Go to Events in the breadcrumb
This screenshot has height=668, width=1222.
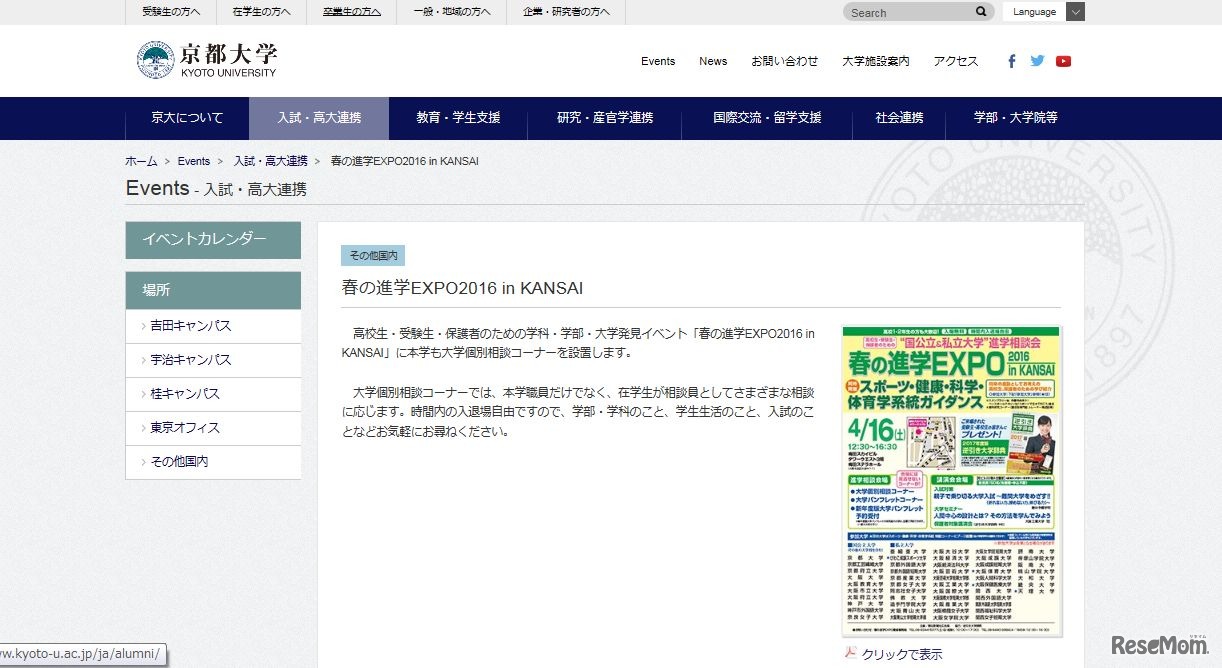[x=194, y=161]
